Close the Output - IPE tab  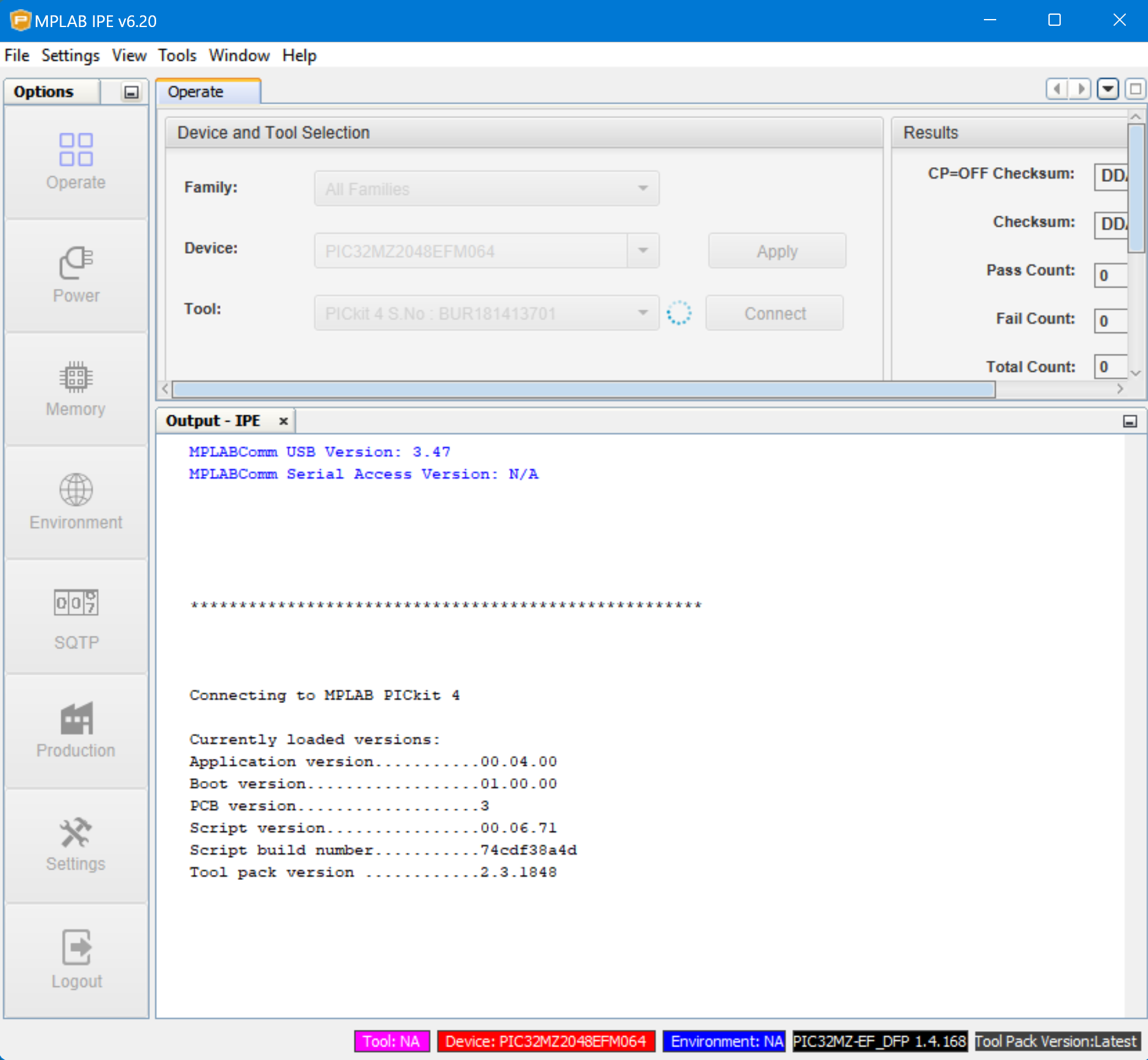pyautogui.click(x=283, y=421)
